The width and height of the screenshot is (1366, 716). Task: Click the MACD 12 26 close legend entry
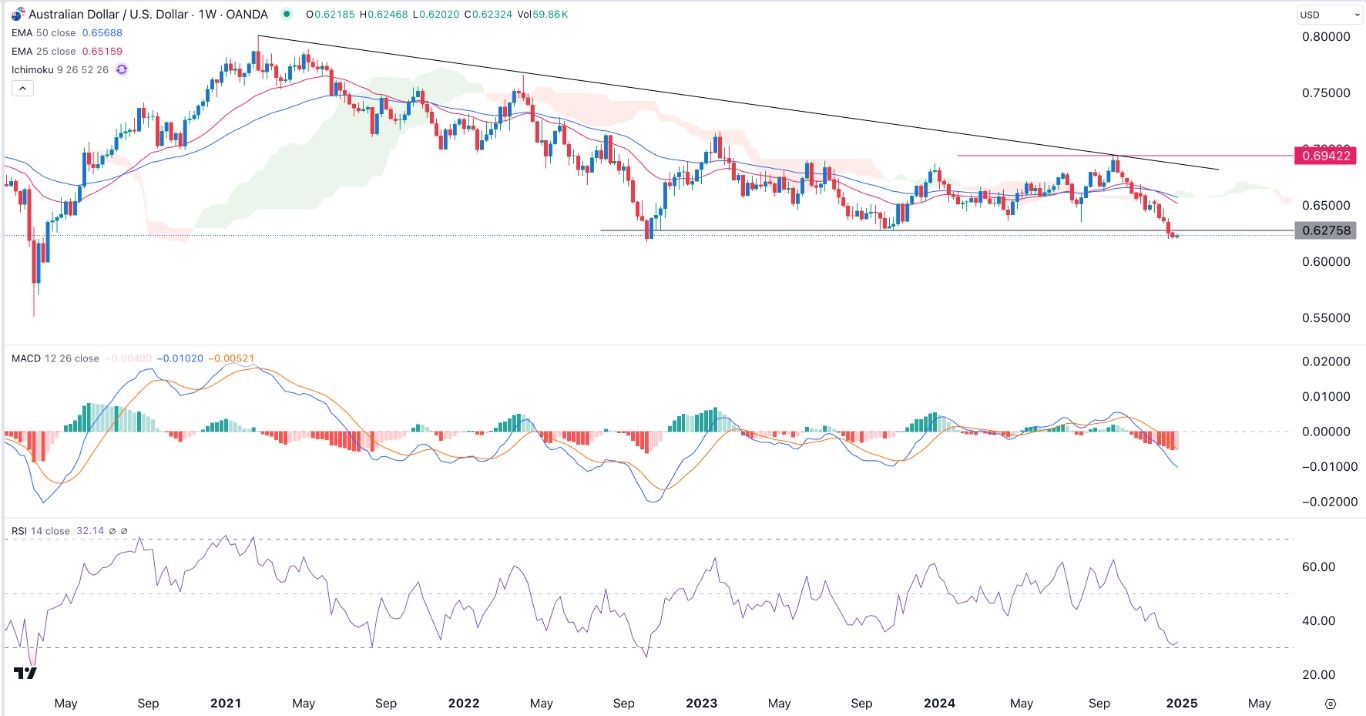pyautogui.click(x=55, y=358)
